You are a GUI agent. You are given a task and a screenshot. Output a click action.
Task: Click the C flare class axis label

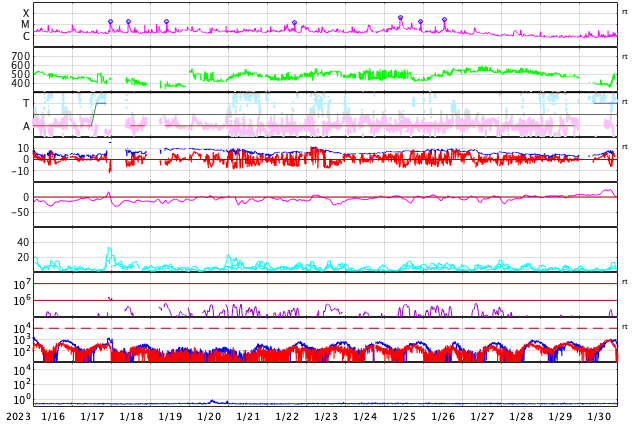click(x=26, y=36)
